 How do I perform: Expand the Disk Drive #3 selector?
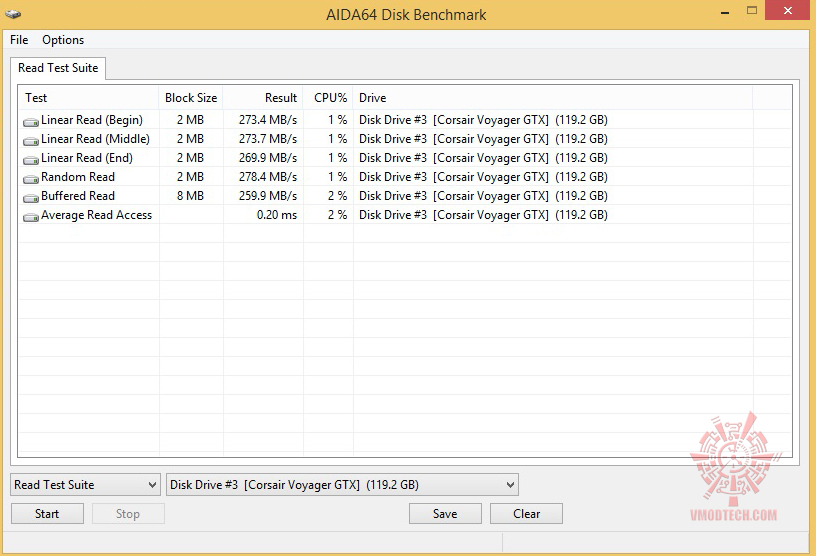[x=342, y=485]
